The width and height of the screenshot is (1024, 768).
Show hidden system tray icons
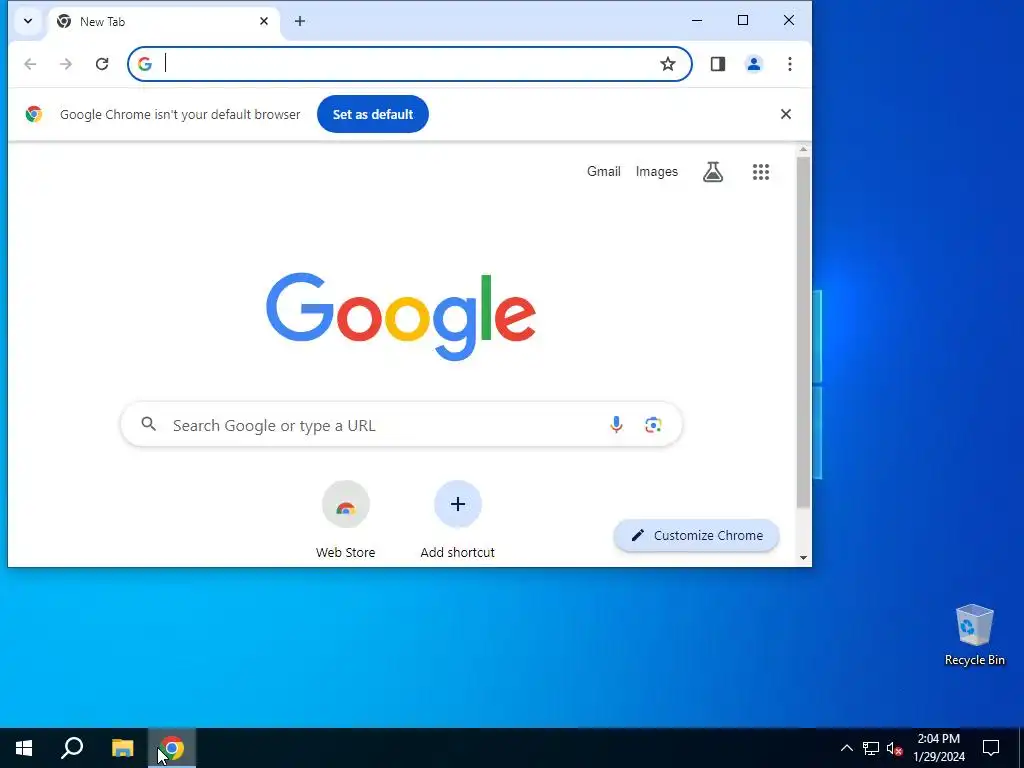846,748
